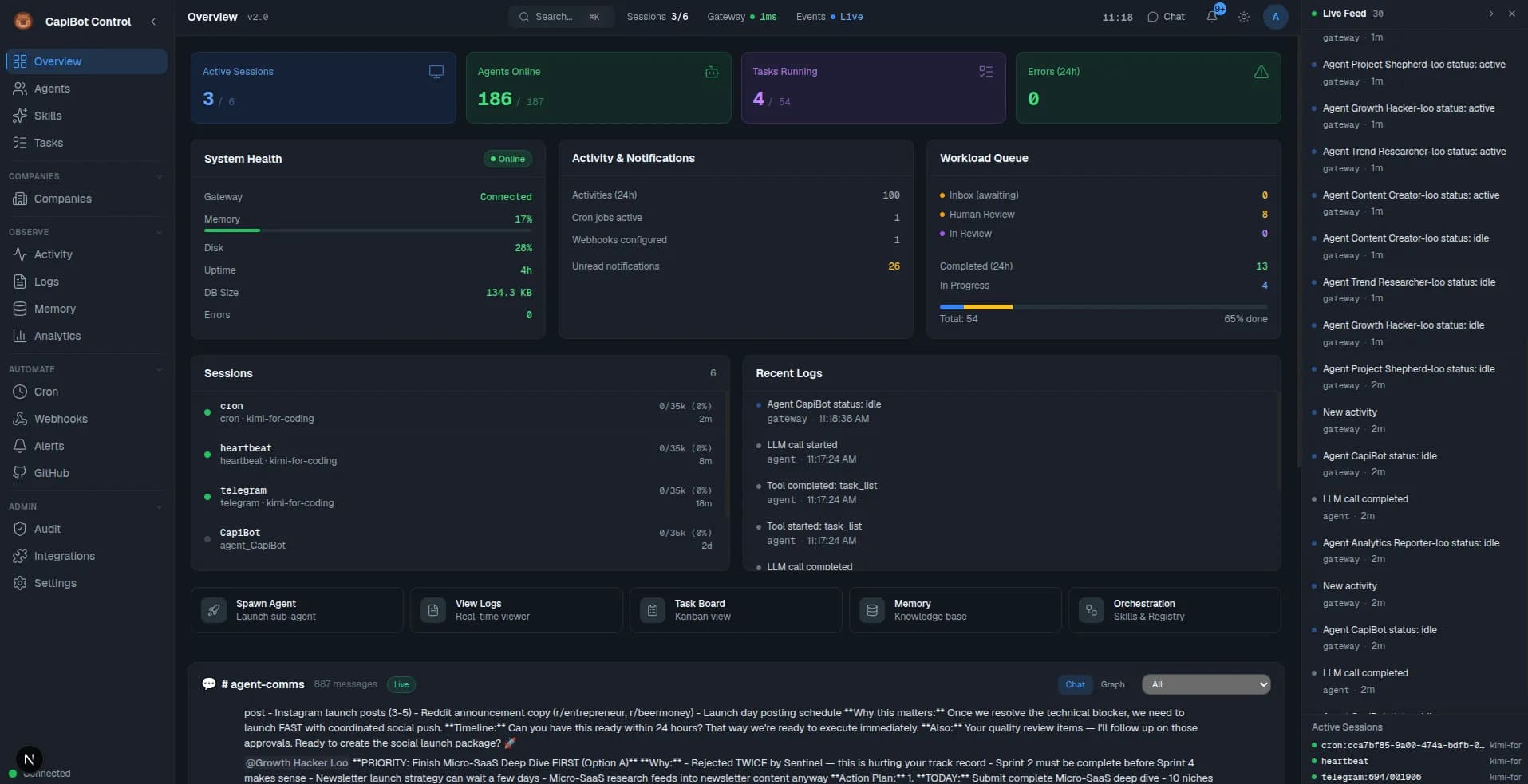The height and width of the screenshot is (784, 1528).
Task: Open the notifications bell
Action: (1212, 16)
